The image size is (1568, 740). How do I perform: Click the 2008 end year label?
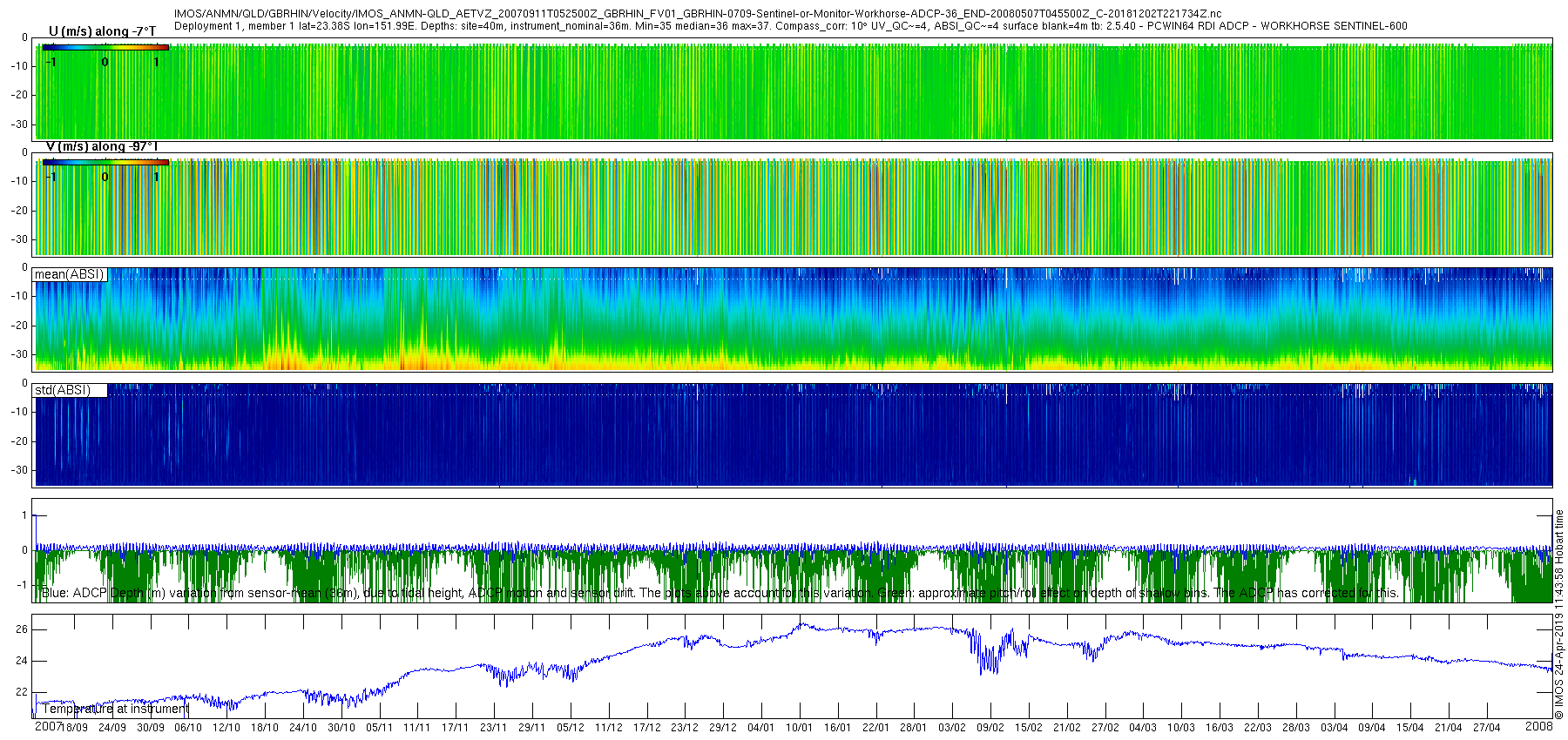(x=1539, y=726)
